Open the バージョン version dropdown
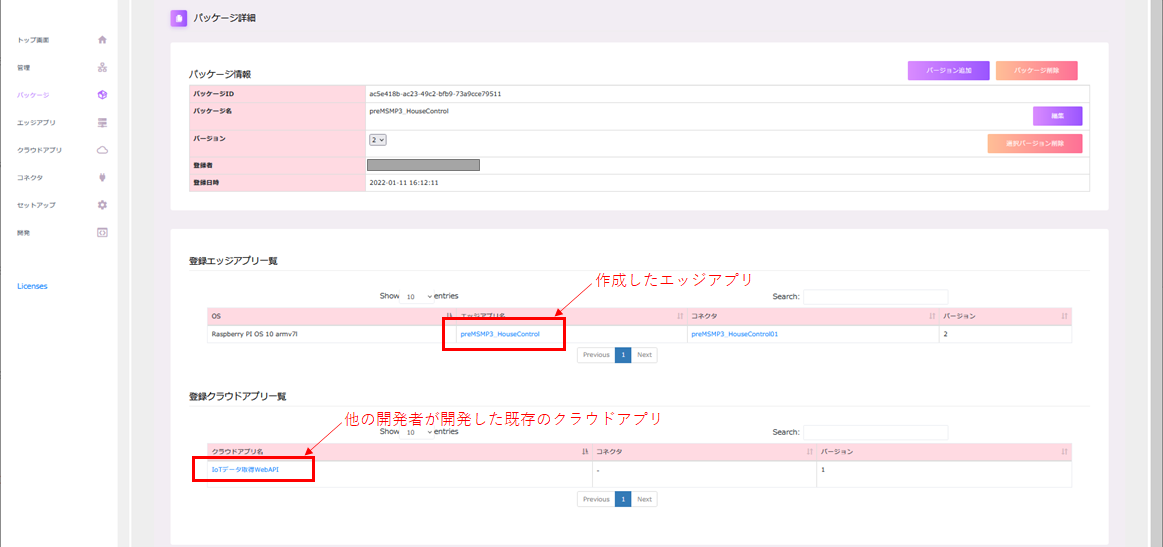 pyautogui.click(x=378, y=140)
